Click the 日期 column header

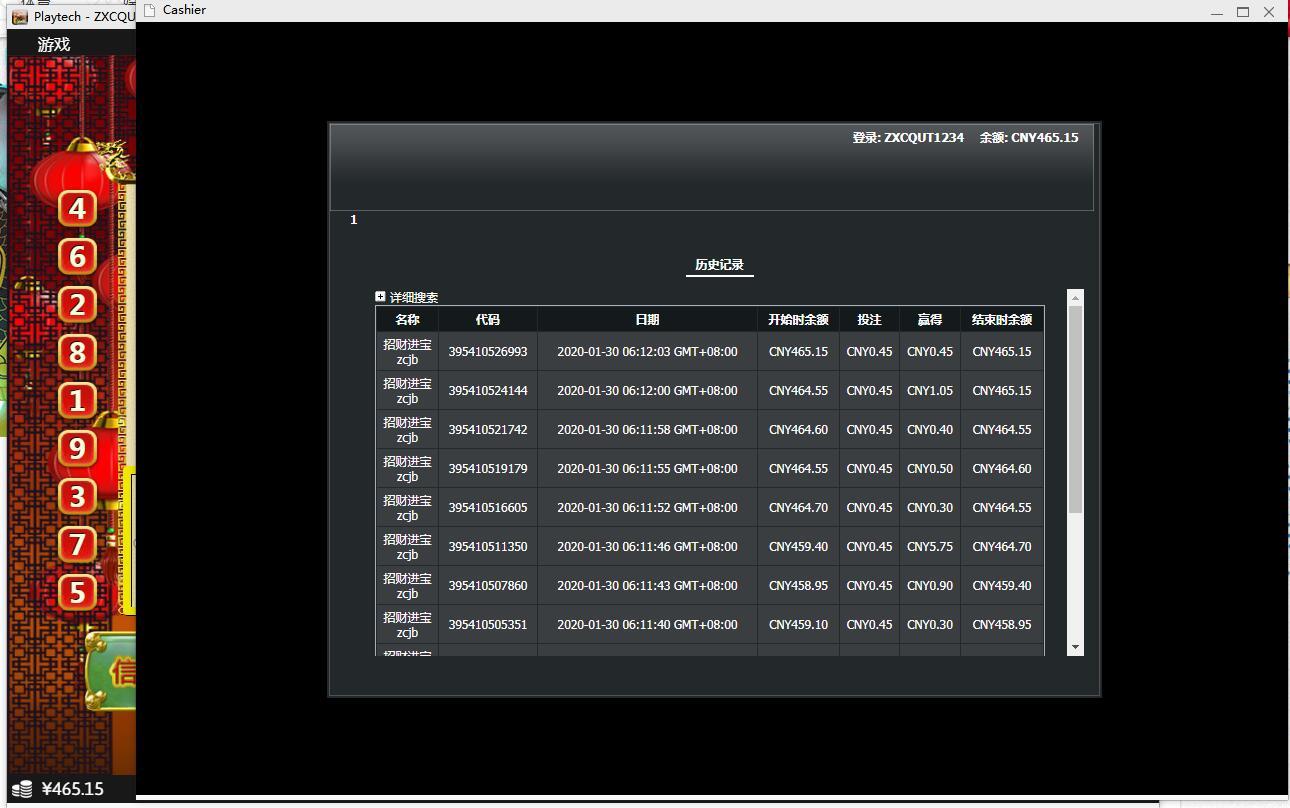click(x=647, y=319)
